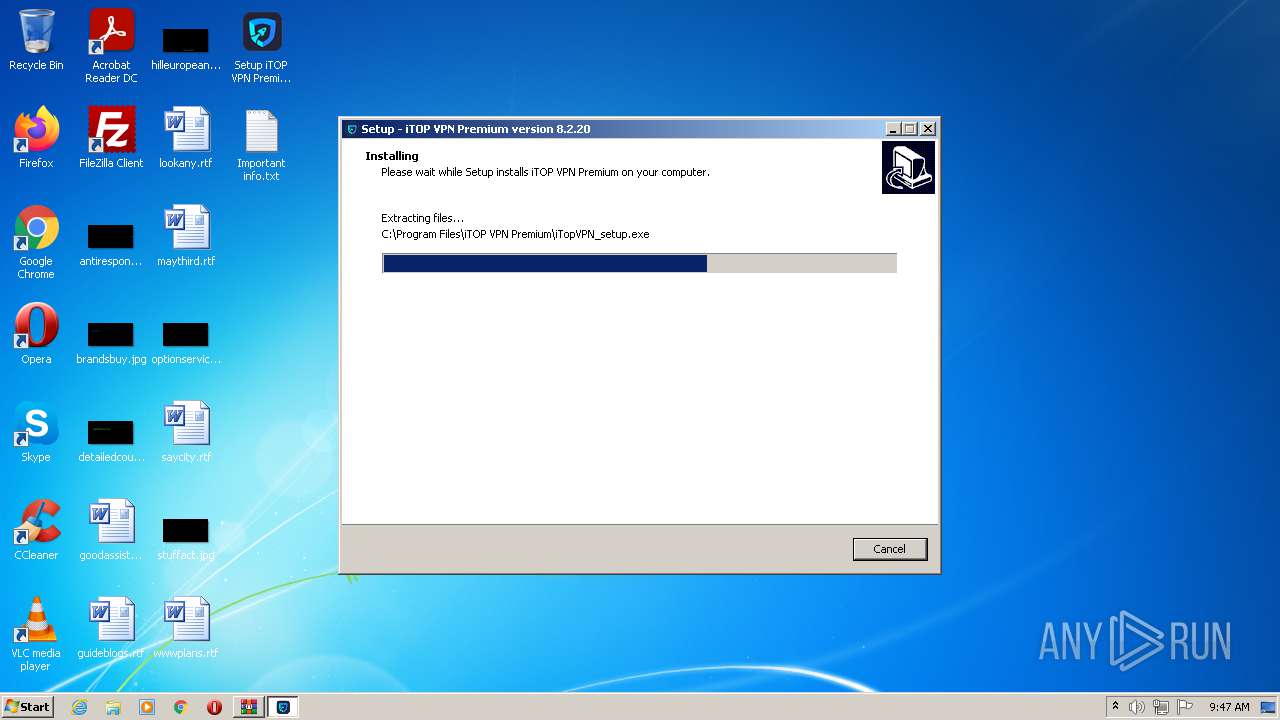Select the wwwplans.rtf document
Screen dimensions: 1280x720
(x=186, y=628)
